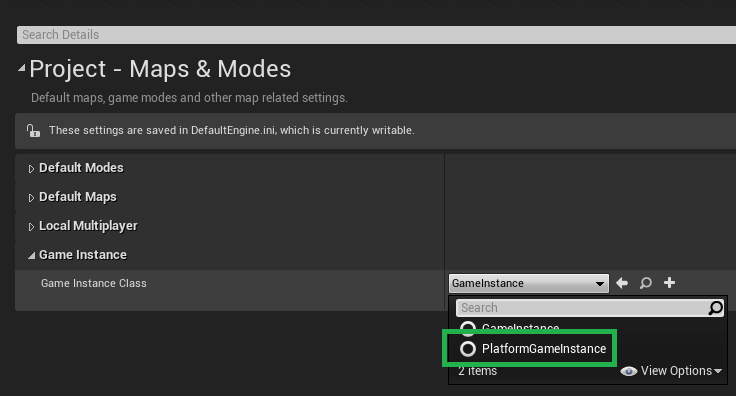This screenshot has width=736, height=396.
Task: Select the Game Instance Class property row
Action: point(230,283)
